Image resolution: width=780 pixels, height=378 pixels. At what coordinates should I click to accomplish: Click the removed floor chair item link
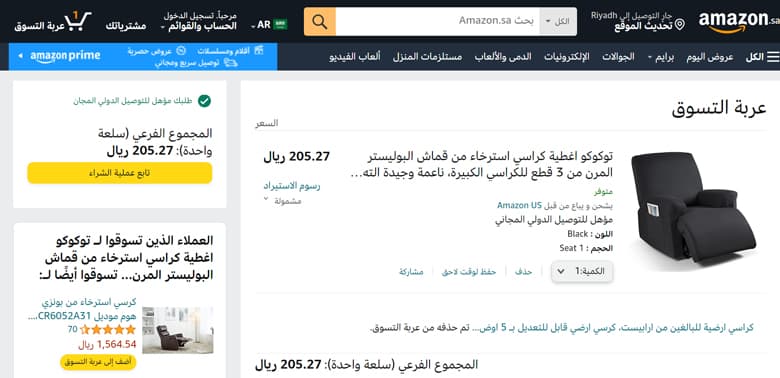pos(613,328)
